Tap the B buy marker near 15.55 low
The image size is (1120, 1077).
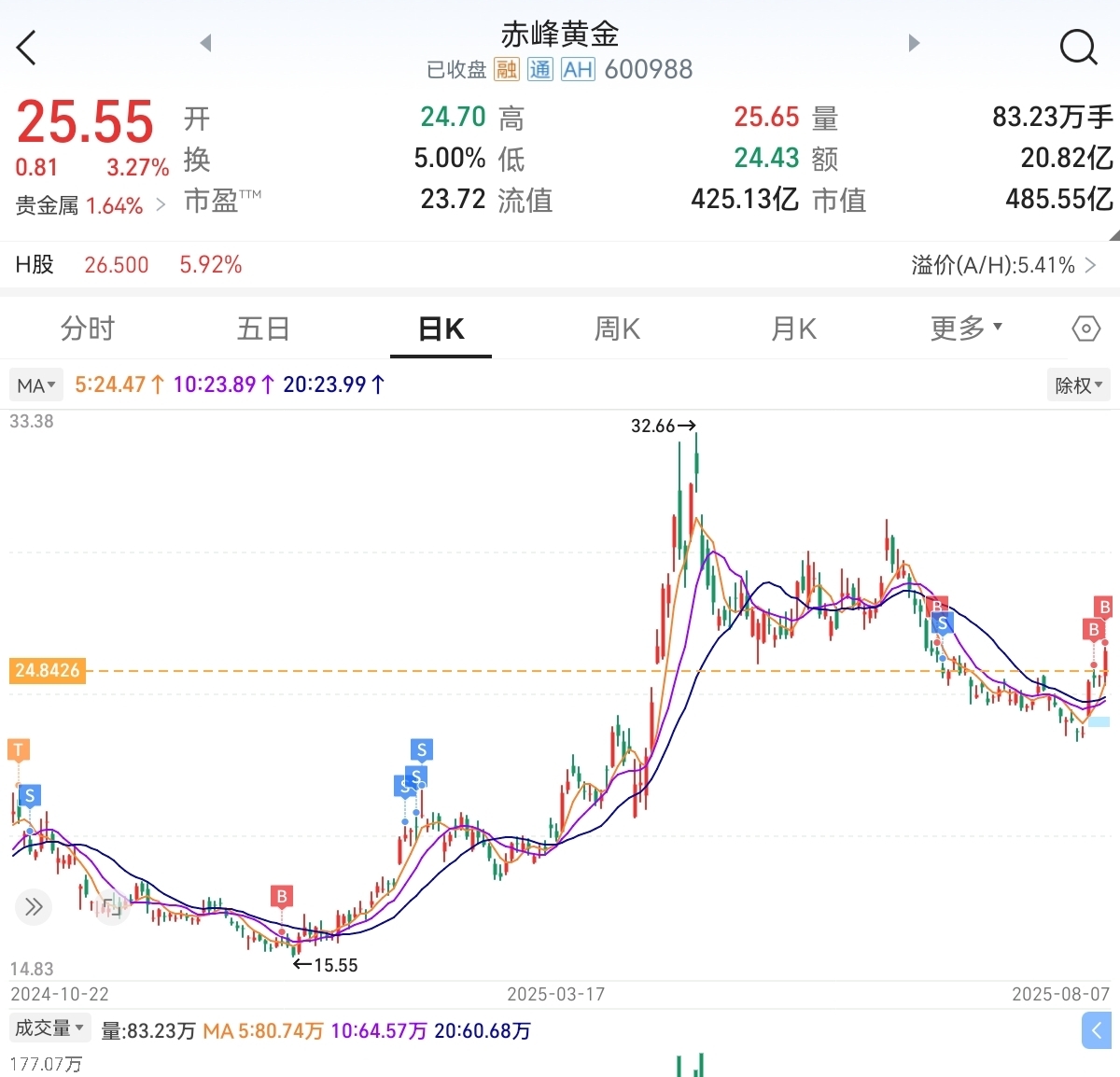[x=281, y=897]
